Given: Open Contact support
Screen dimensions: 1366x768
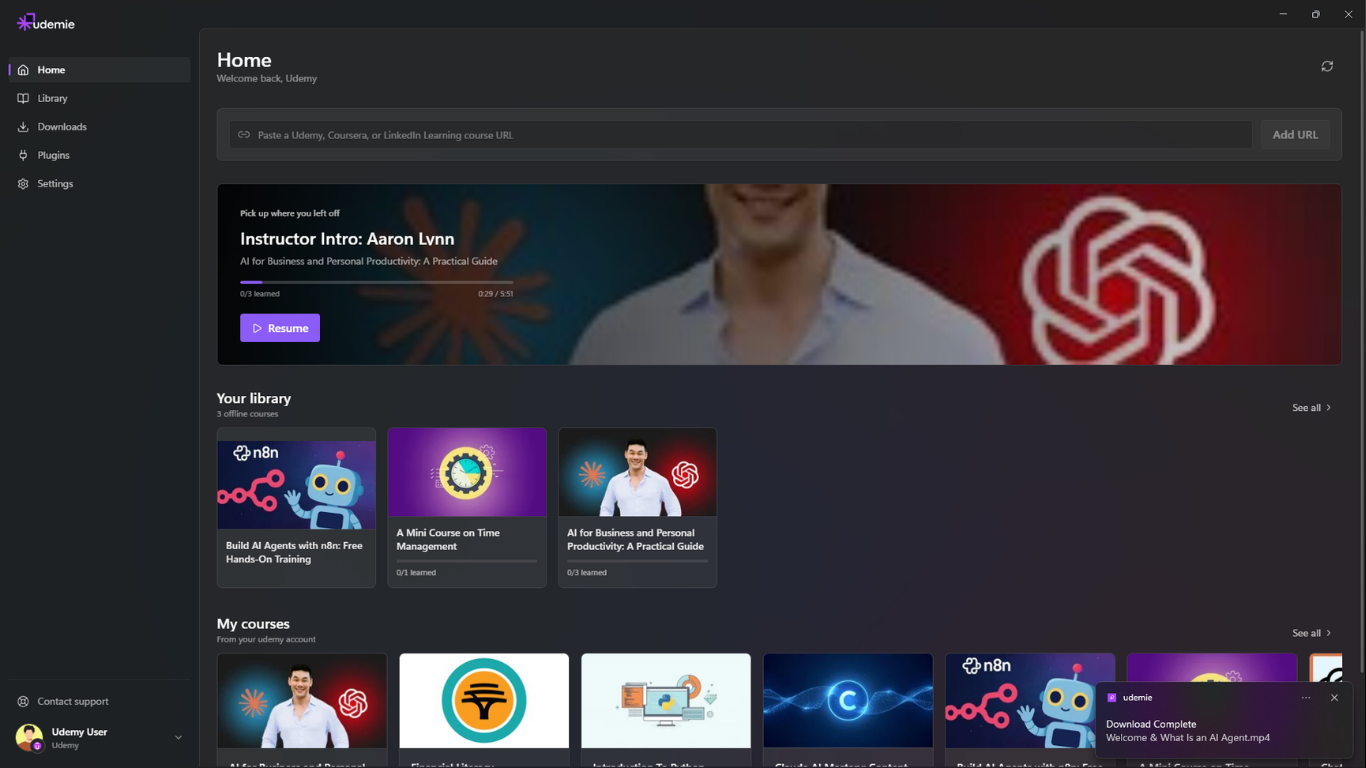Looking at the screenshot, I should click(100, 701).
